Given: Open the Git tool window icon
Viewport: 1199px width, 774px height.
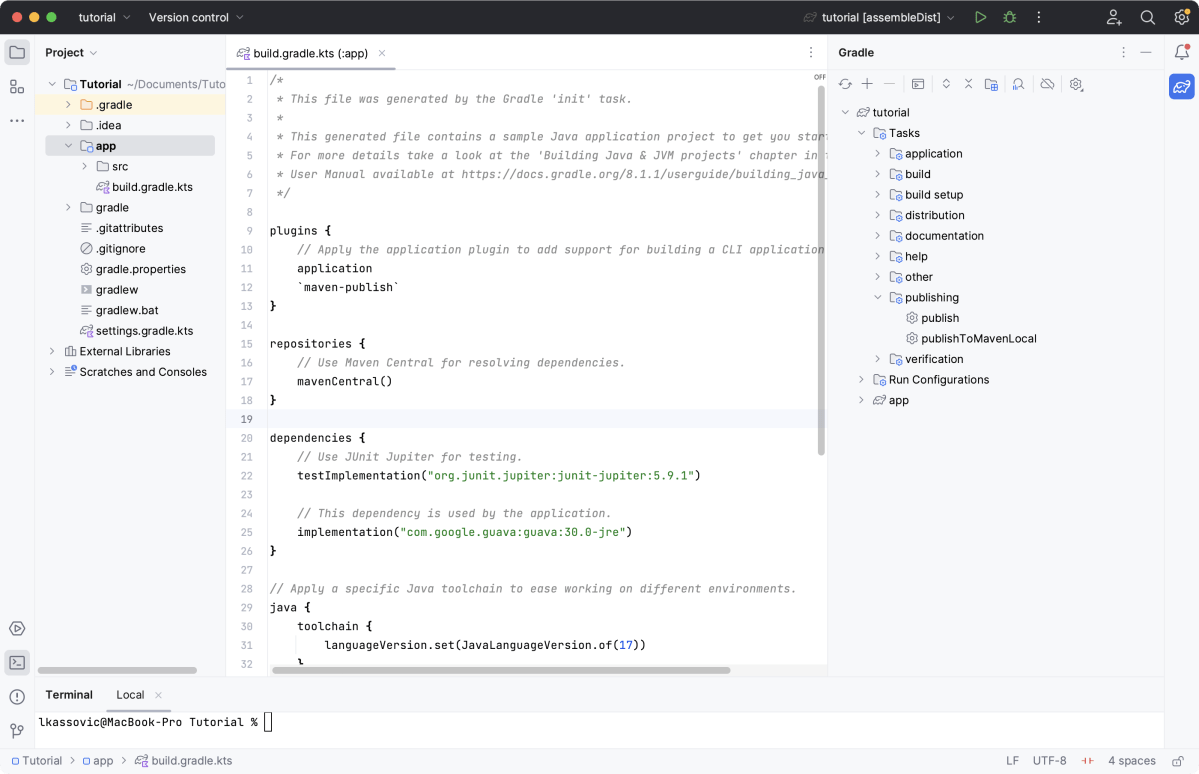Looking at the screenshot, I should 17,730.
